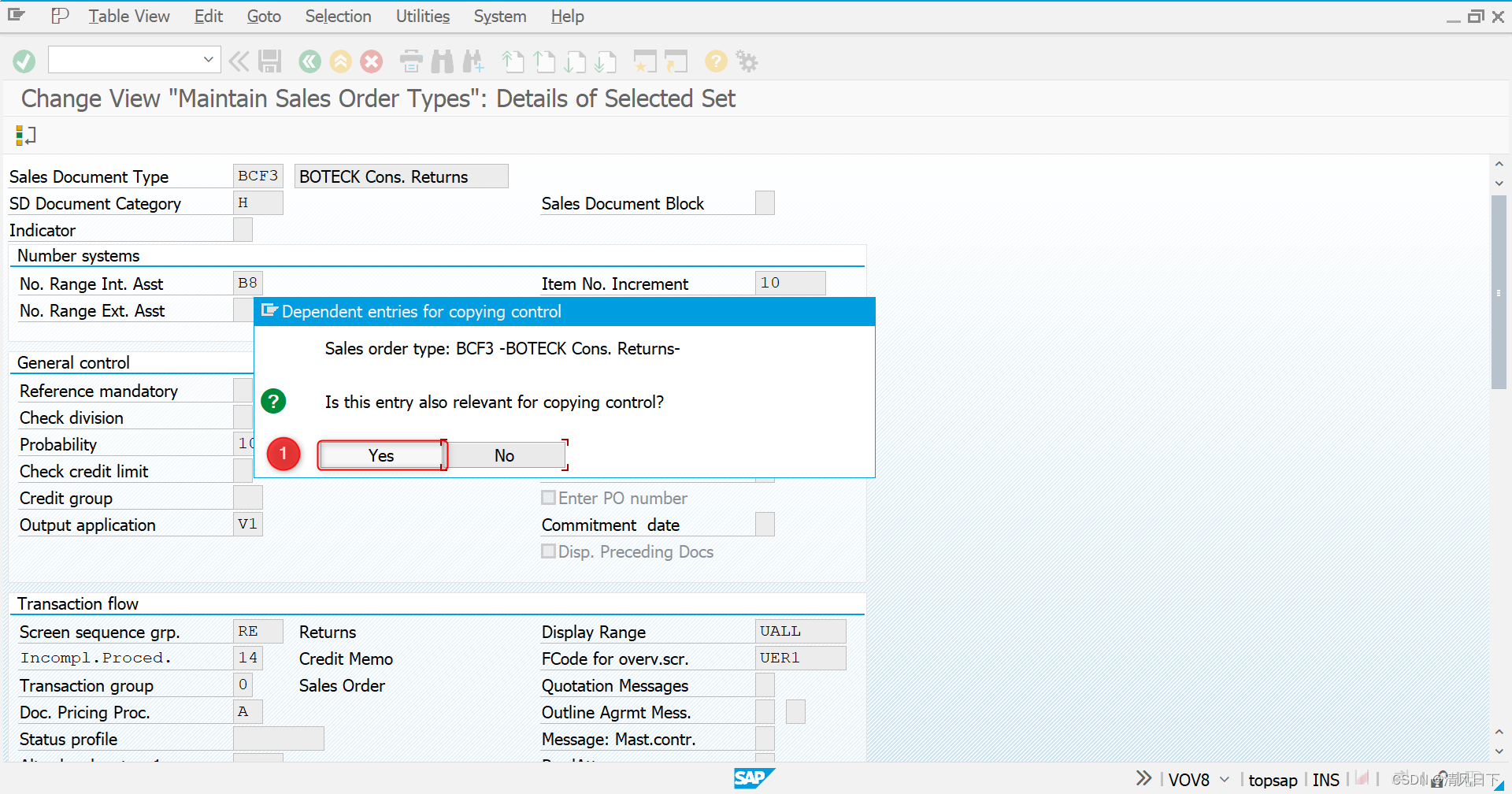The height and width of the screenshot is (794, 1512).
Task: Click the Credit group field
Action: (x=248, y=498)
